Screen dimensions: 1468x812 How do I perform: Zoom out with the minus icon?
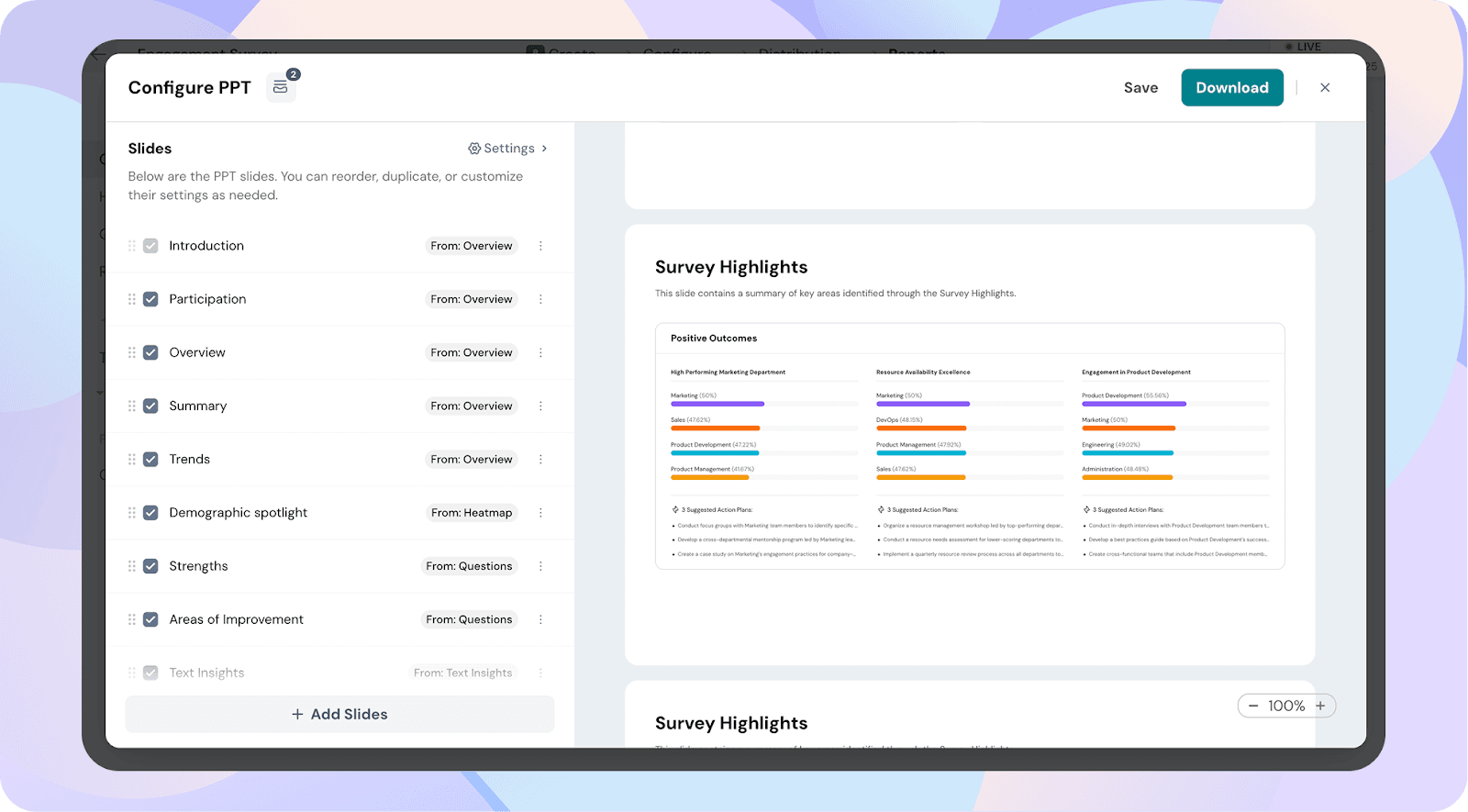click(1253, 706)
